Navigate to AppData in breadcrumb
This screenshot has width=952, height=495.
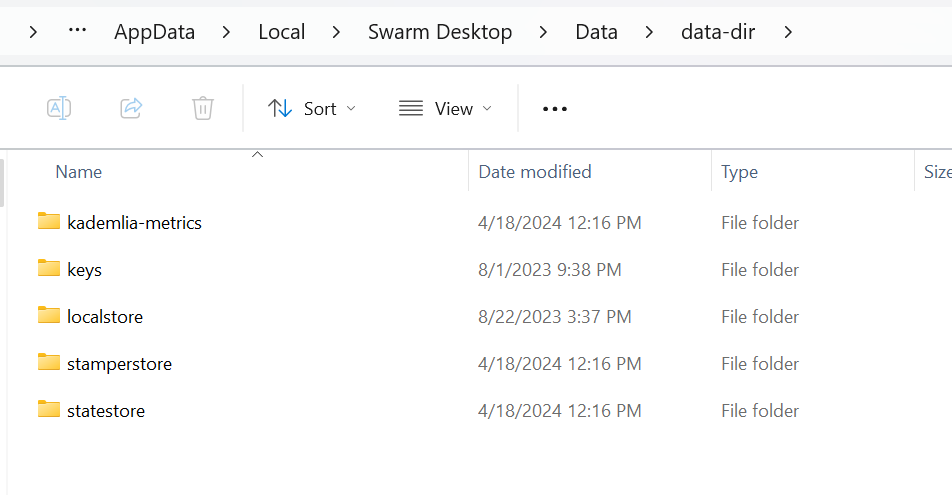pyautogui.click(x=154, y=32)
